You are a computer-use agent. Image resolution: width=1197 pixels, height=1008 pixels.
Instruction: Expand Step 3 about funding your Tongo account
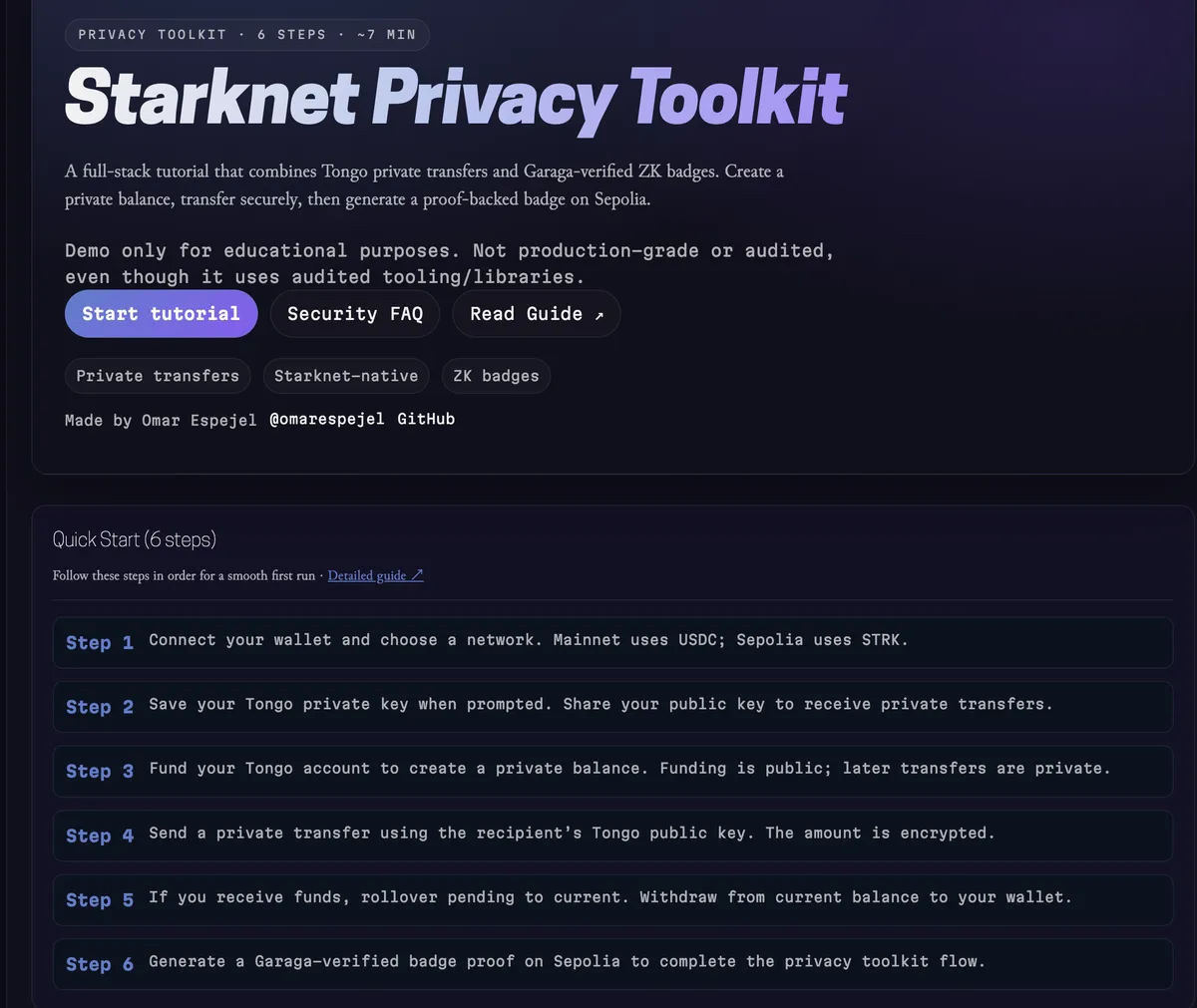point(611,771)
